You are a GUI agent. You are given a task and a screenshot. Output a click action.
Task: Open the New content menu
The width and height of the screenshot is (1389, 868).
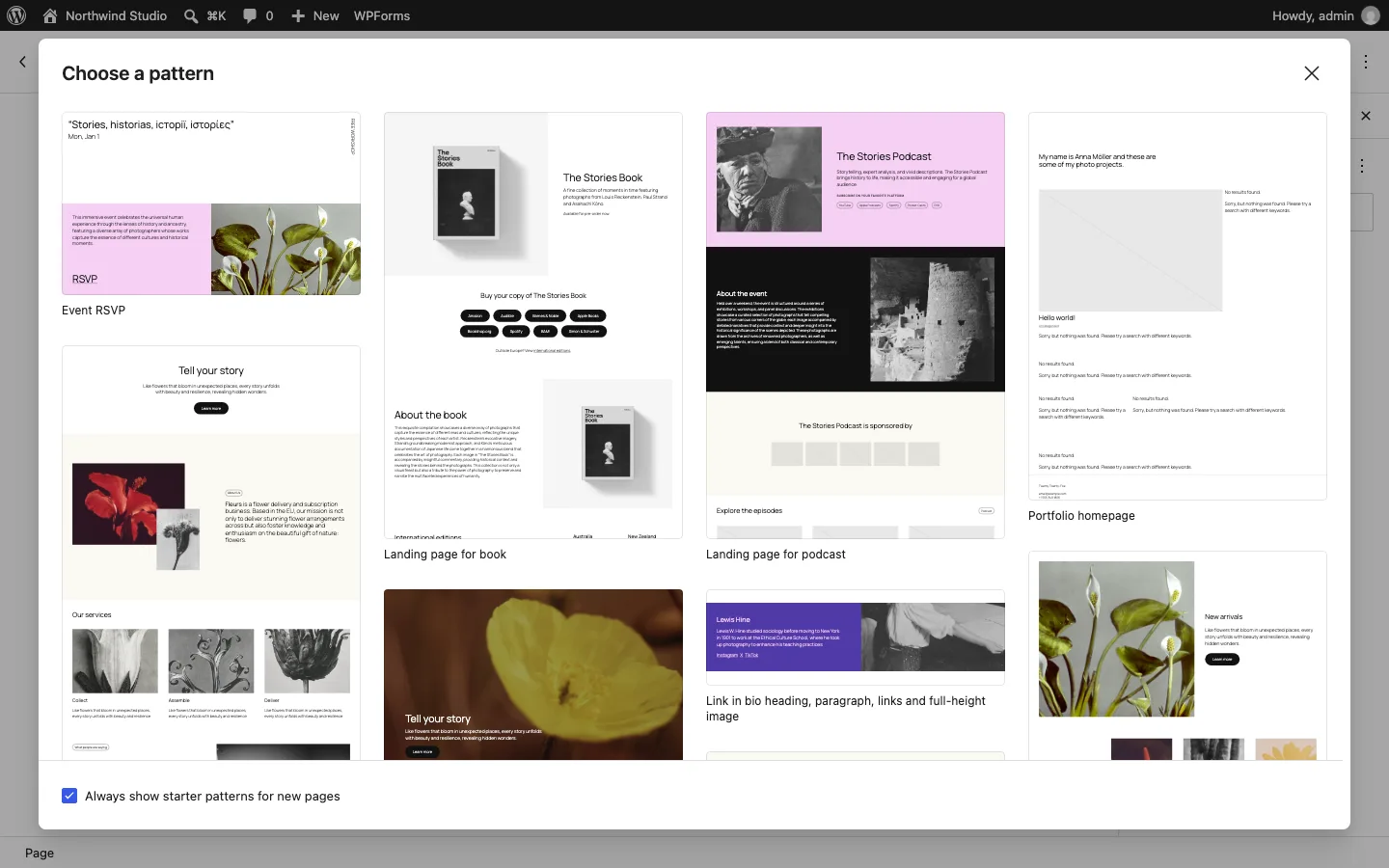[315, 15]
